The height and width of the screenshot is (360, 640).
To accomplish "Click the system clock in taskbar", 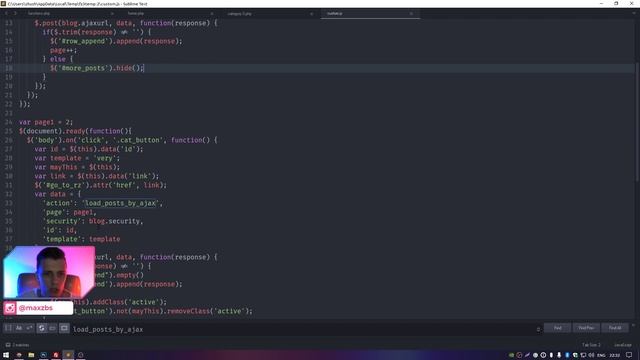I will (x=615, y=355).
